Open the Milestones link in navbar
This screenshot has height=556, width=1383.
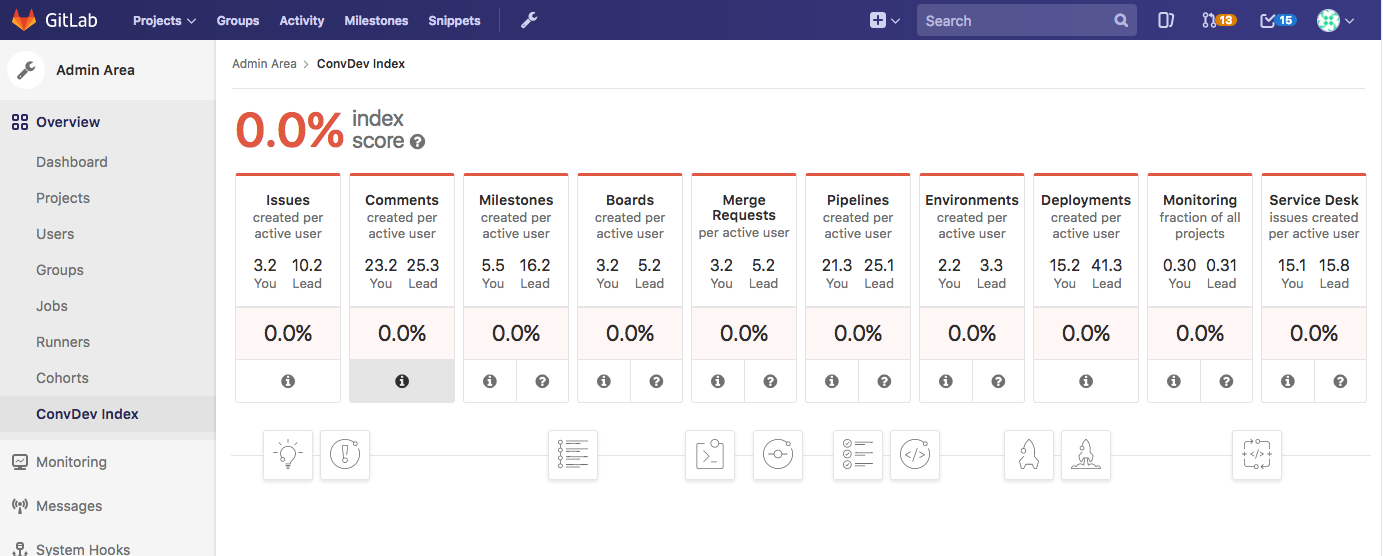tap(376, 20)
